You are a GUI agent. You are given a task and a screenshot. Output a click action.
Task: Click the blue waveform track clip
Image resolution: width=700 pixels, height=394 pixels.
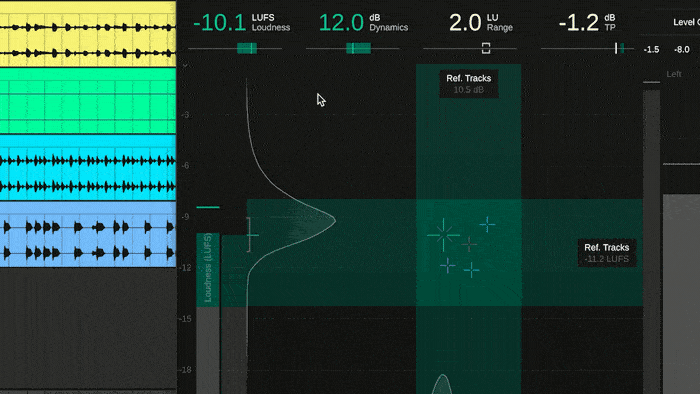click(88, 234)
